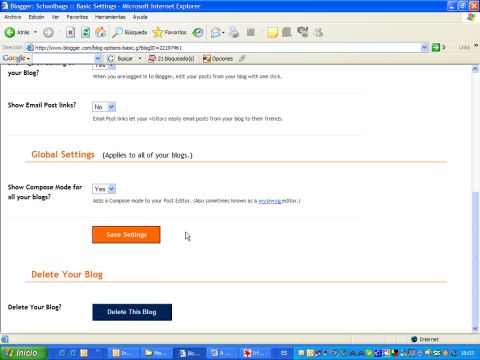This screenshot has height=360, width=480.
Task: Open the Show Email Post links dropdown
Action: coord(104,107)
